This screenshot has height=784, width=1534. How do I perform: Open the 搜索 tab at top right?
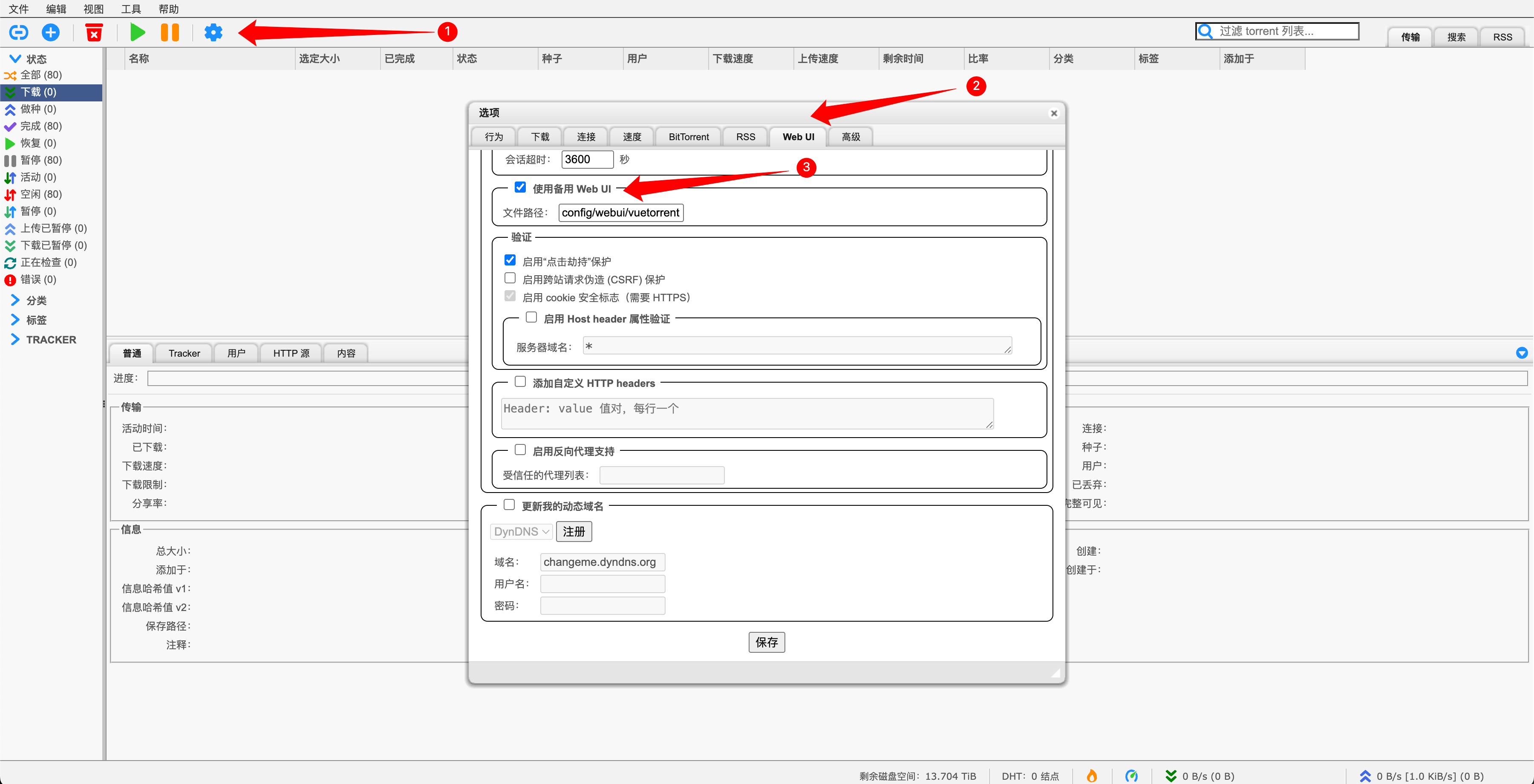[1456, 37]
